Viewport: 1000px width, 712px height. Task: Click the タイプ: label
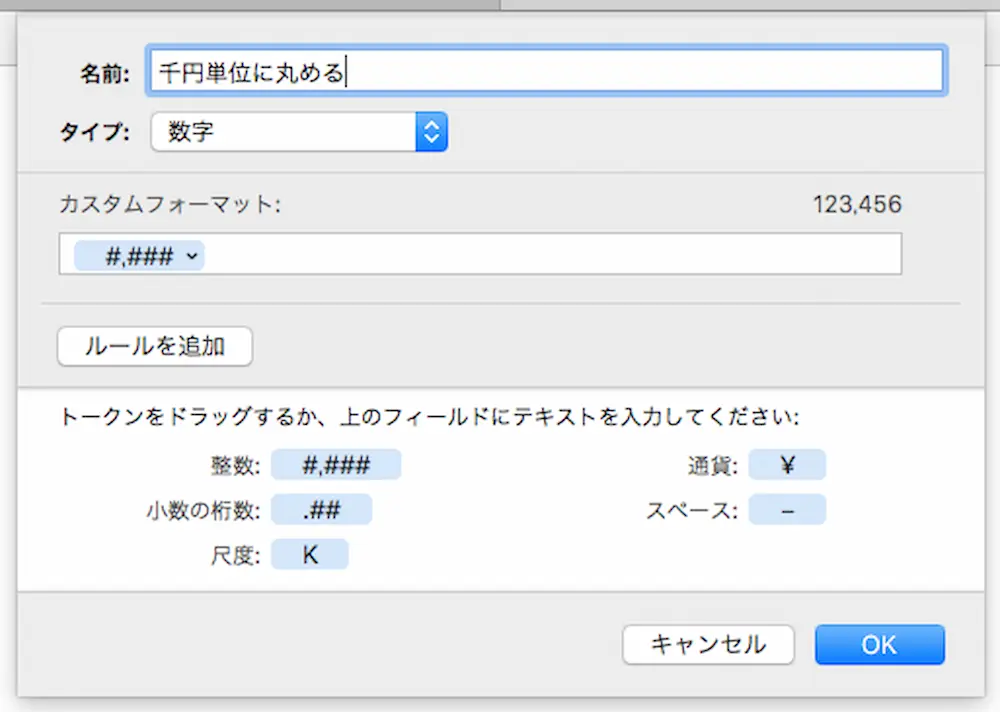coord(95,132)
